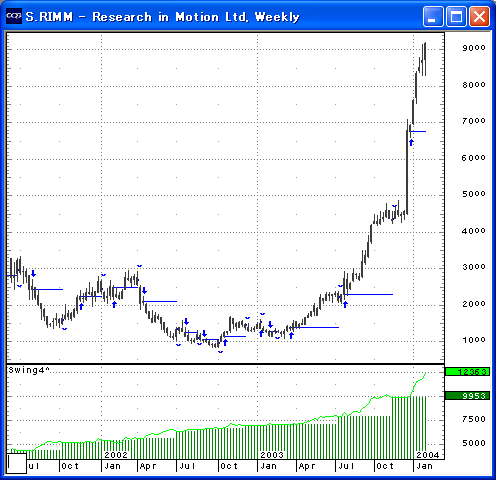This screenshot has width=496, height=480.
Task: Click the blue up arrow below the July 2003 bars
Action: [x=345, y=304]
